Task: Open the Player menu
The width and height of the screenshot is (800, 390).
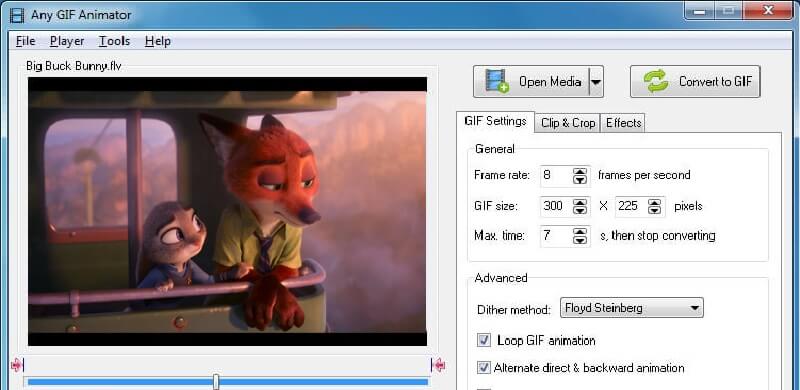Action: [67, 41]
